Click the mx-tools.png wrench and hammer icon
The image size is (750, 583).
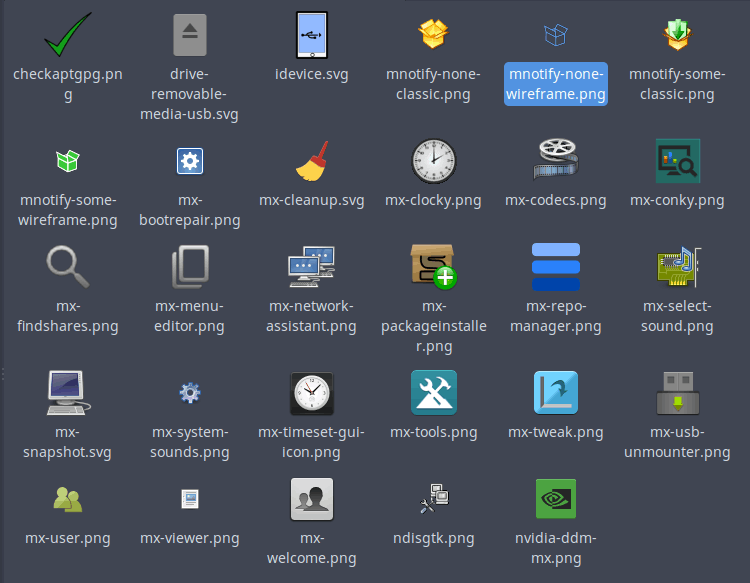coord(434,393)
